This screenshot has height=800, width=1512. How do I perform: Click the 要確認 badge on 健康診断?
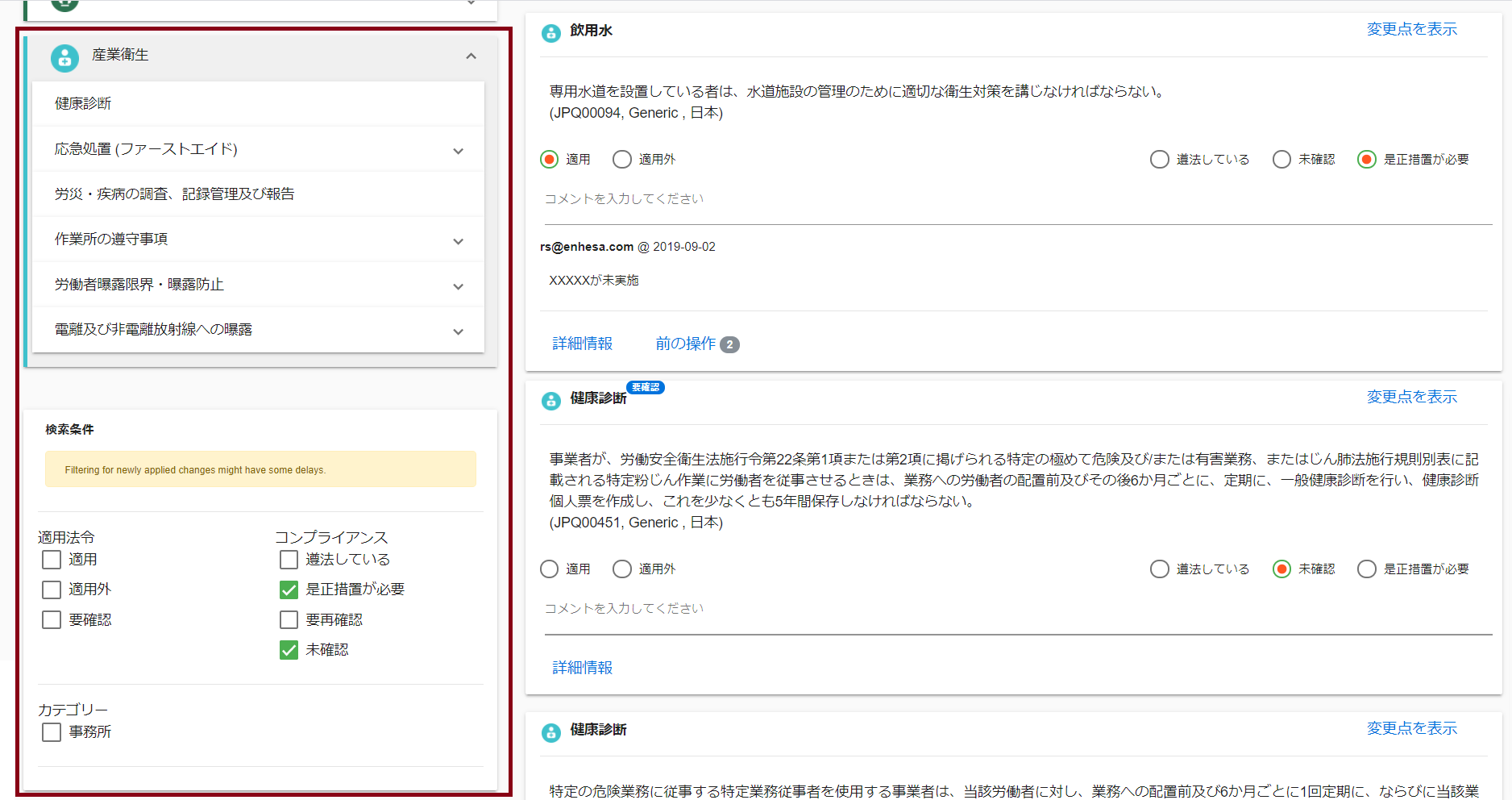click(x=645, y=388)
